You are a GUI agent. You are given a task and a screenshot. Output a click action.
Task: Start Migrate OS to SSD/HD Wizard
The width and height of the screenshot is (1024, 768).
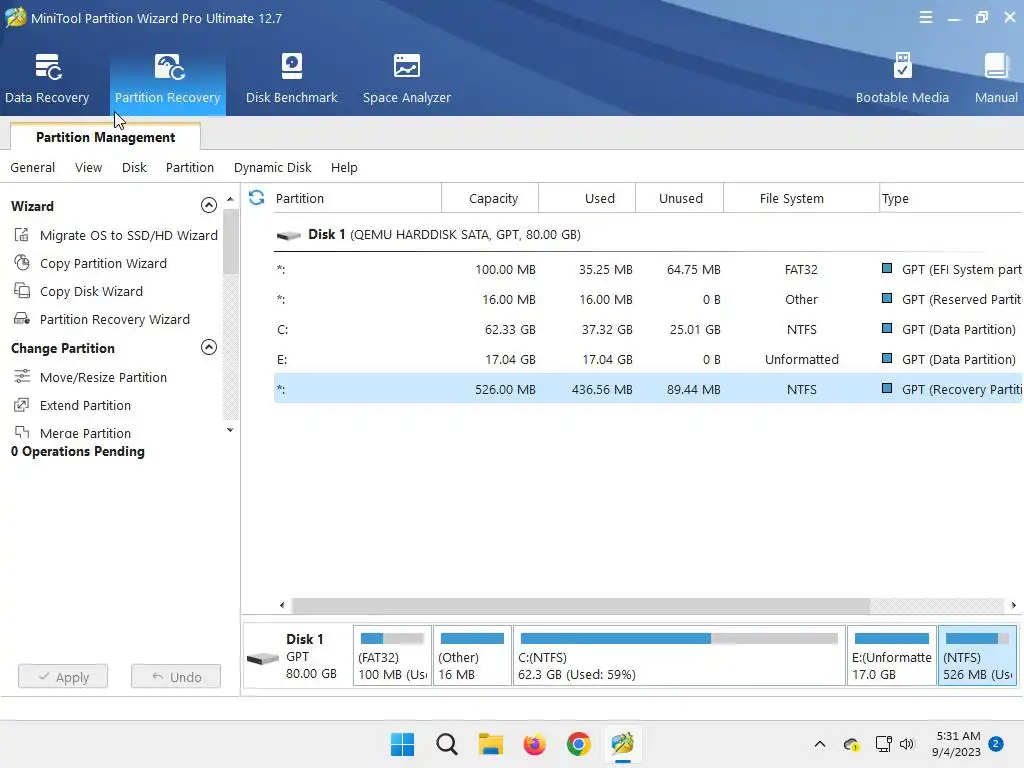(129, 235)
